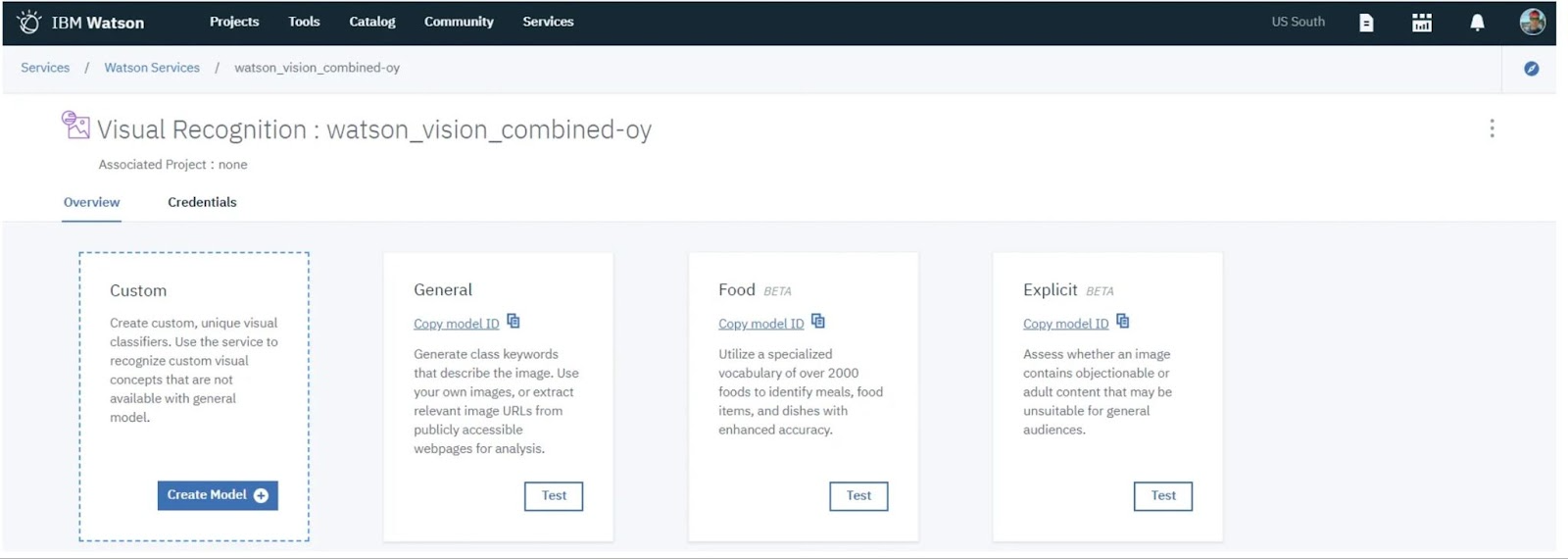Image resolution: width=1568 pixels, height=559 pixels.
Task: Switch to the Credentials tab
Action: [x=202, y=202]
